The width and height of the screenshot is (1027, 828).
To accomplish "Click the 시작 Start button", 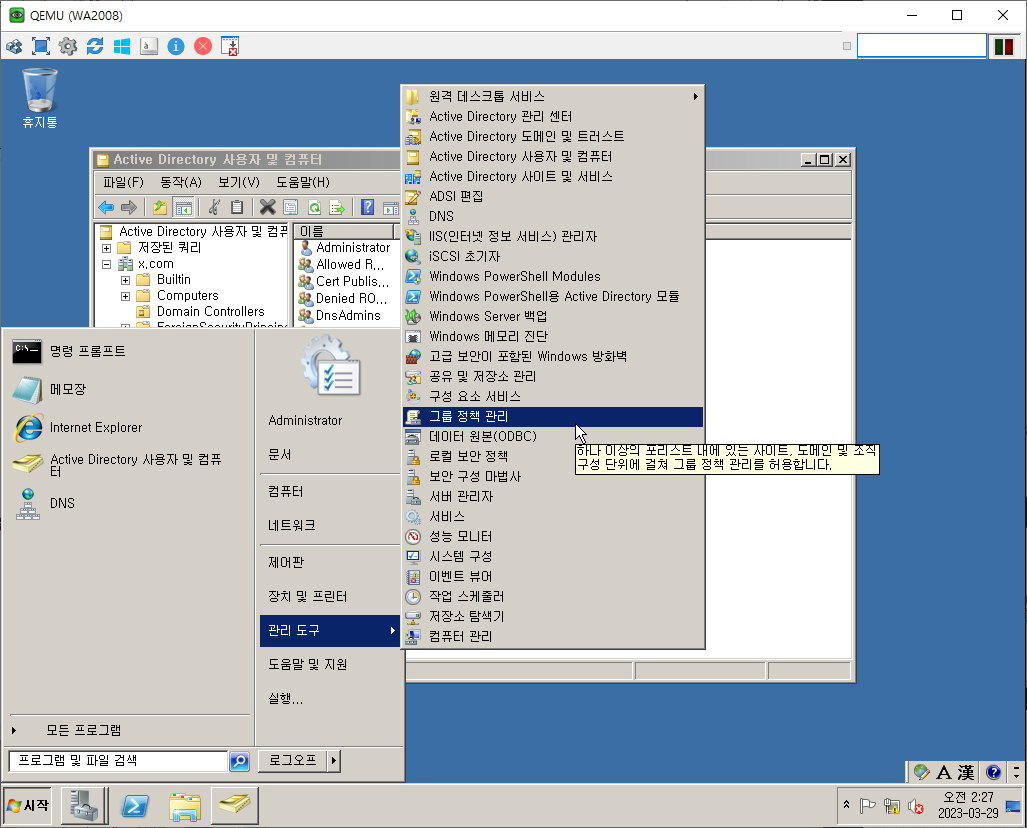I will click(x=28, y=806).
